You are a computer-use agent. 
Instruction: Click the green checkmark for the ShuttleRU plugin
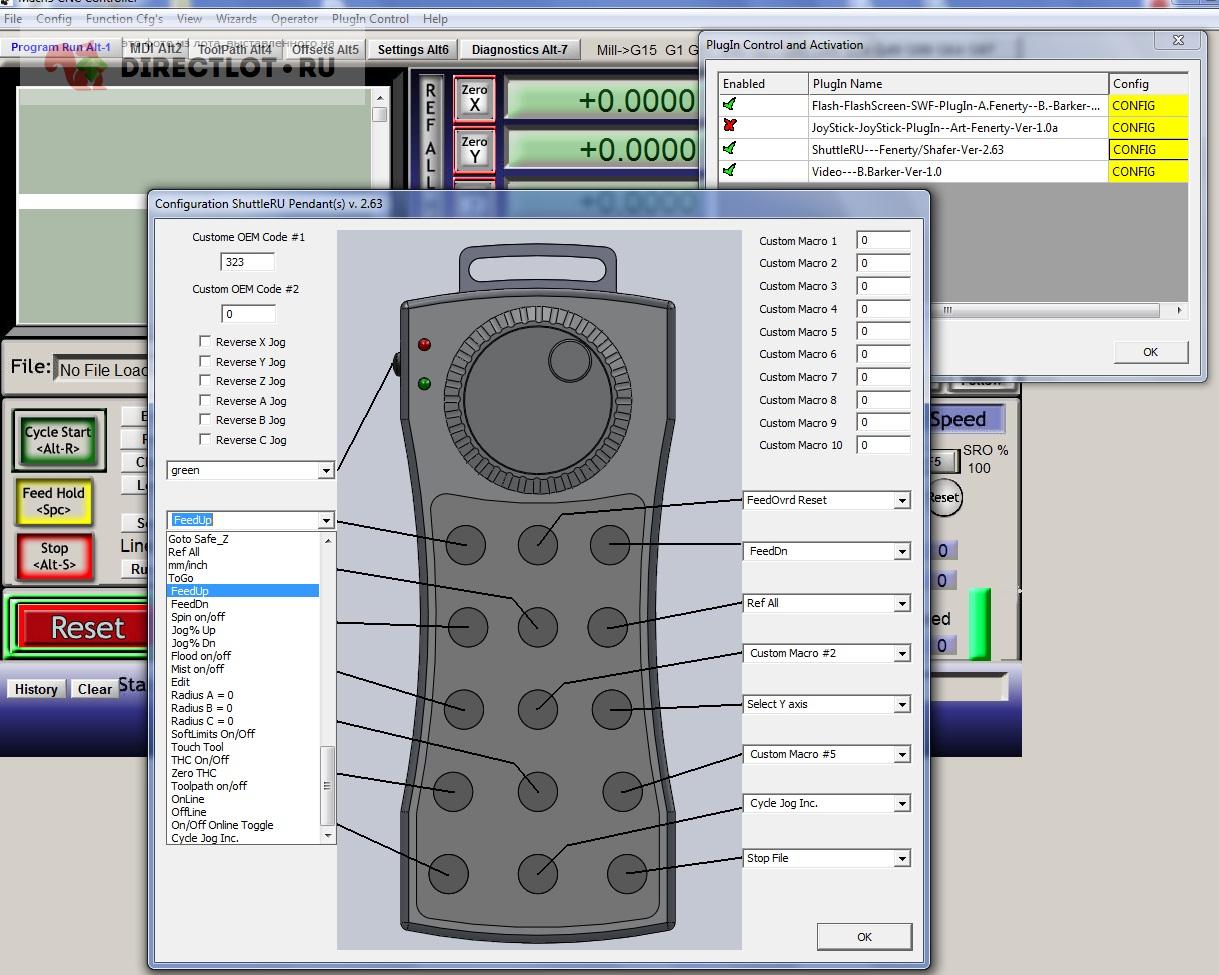pyautogui.click(x=730, y=149)
